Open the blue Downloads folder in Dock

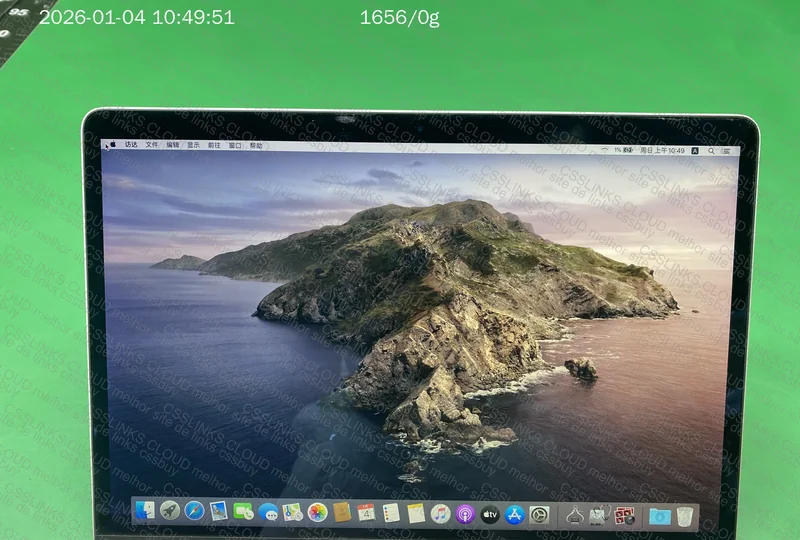click(x=660, y=517)
